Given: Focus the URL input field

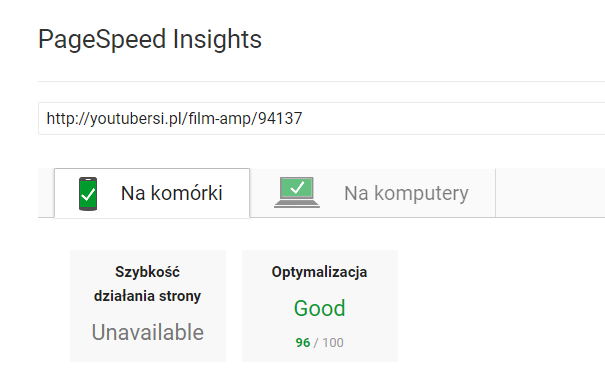Looking at the screenshot, I should [x=321, y=119].
